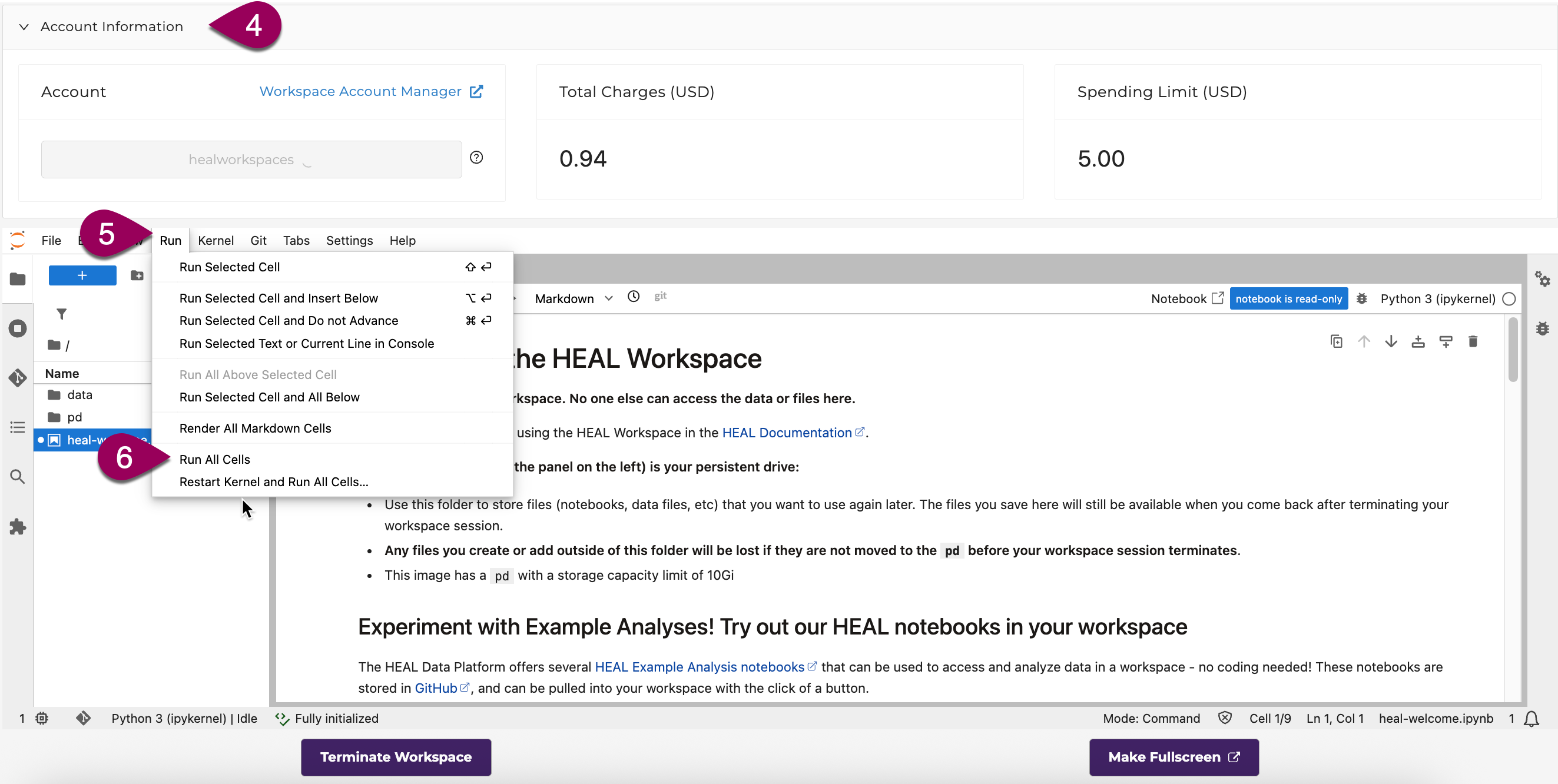Open the Tabs menu
The height and width of the screenshot is (784, 1558).
[296, 241]
